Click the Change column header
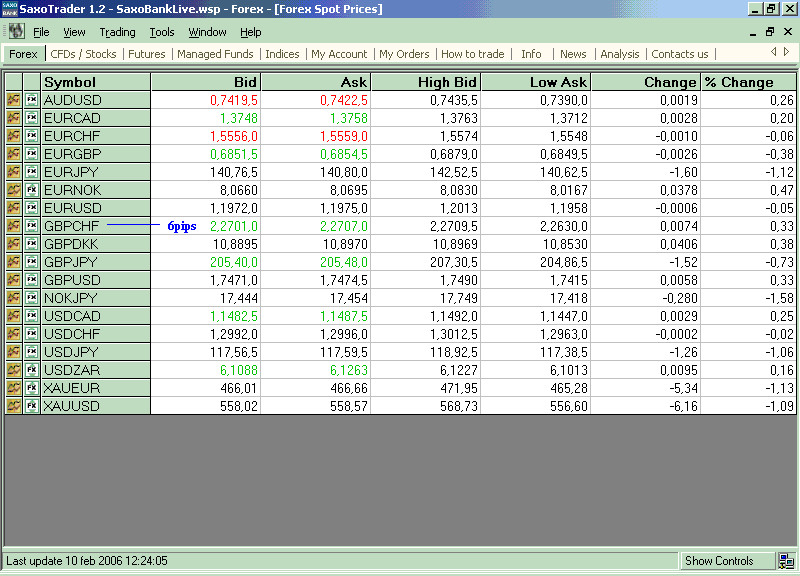The height and width of the screenshot is (576, 800). point(646,82)
